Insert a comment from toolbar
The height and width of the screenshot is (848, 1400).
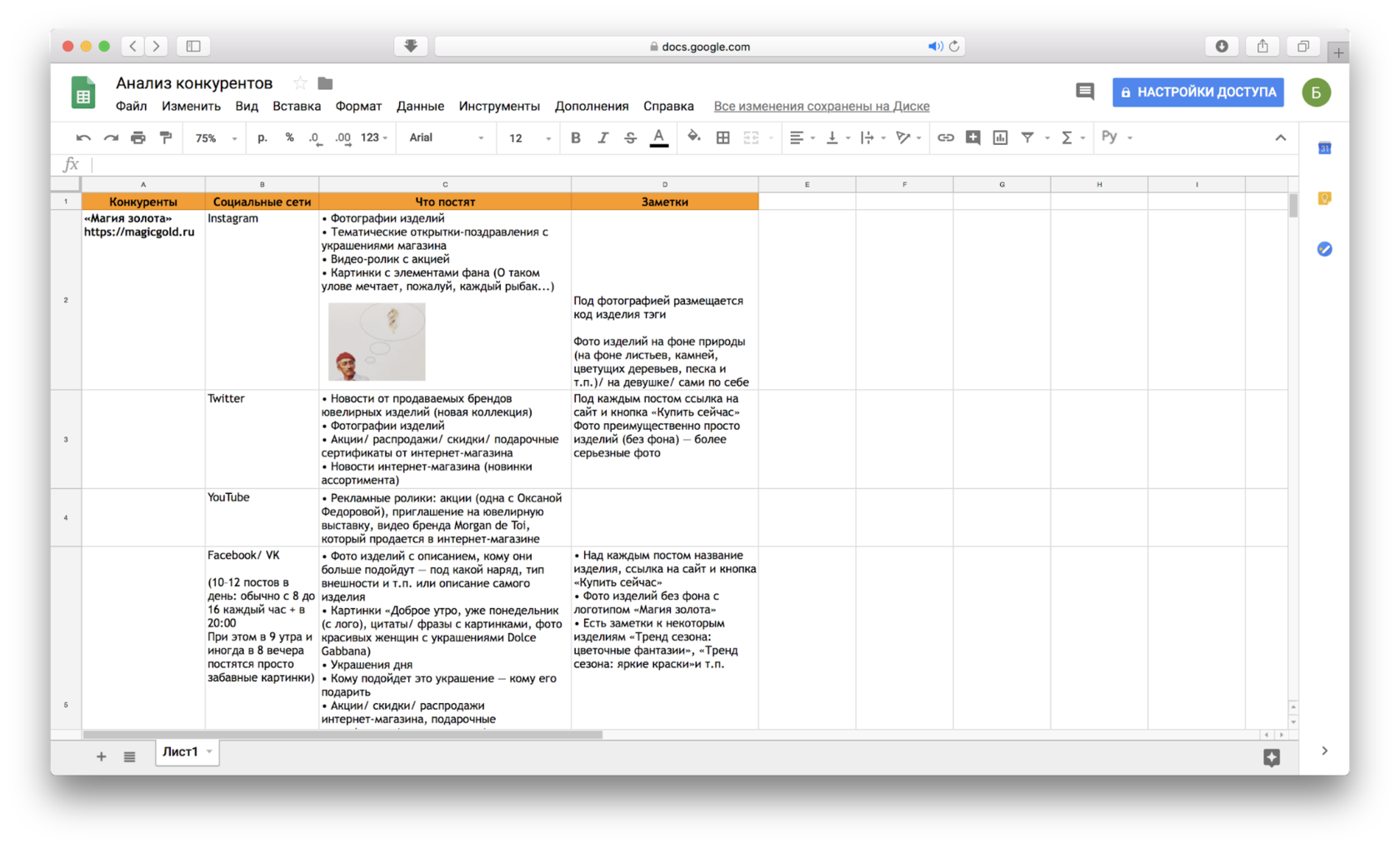tap(972, 138)
